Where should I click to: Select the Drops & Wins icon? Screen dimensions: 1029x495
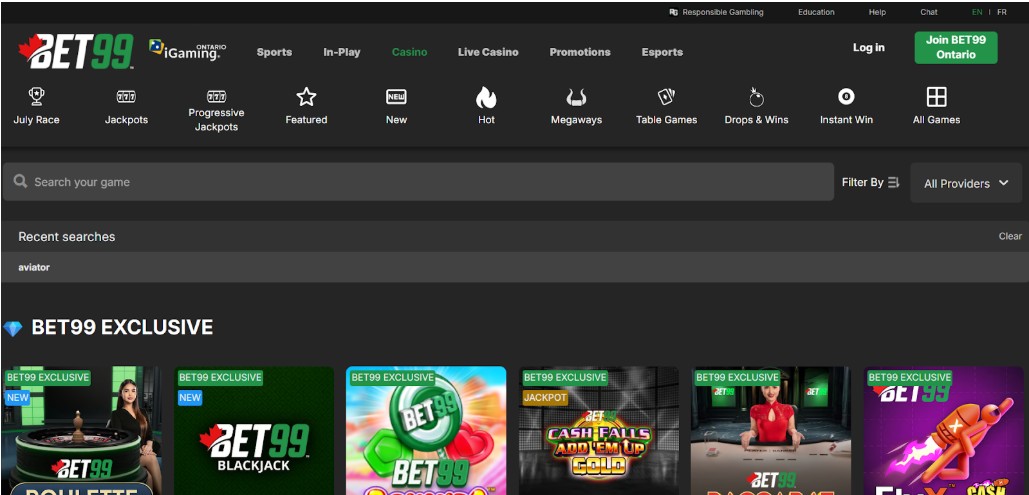(756, 97)
